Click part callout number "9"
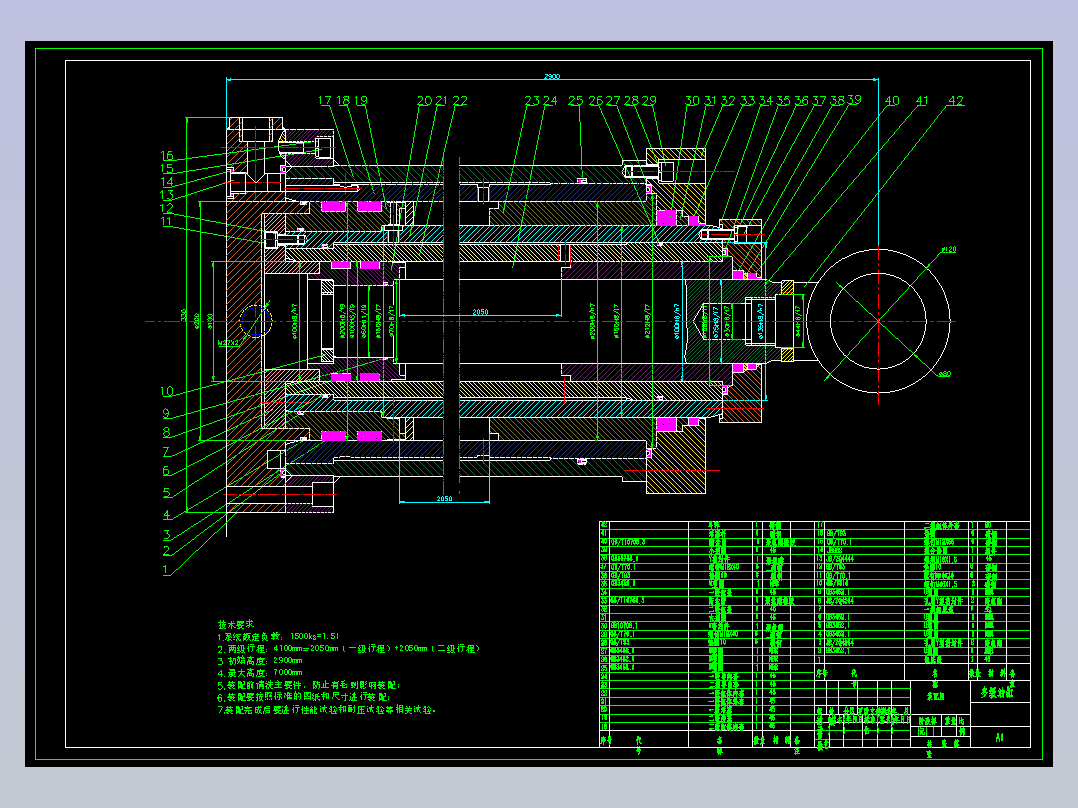The image size is (1078, 808). pos(166,413)
